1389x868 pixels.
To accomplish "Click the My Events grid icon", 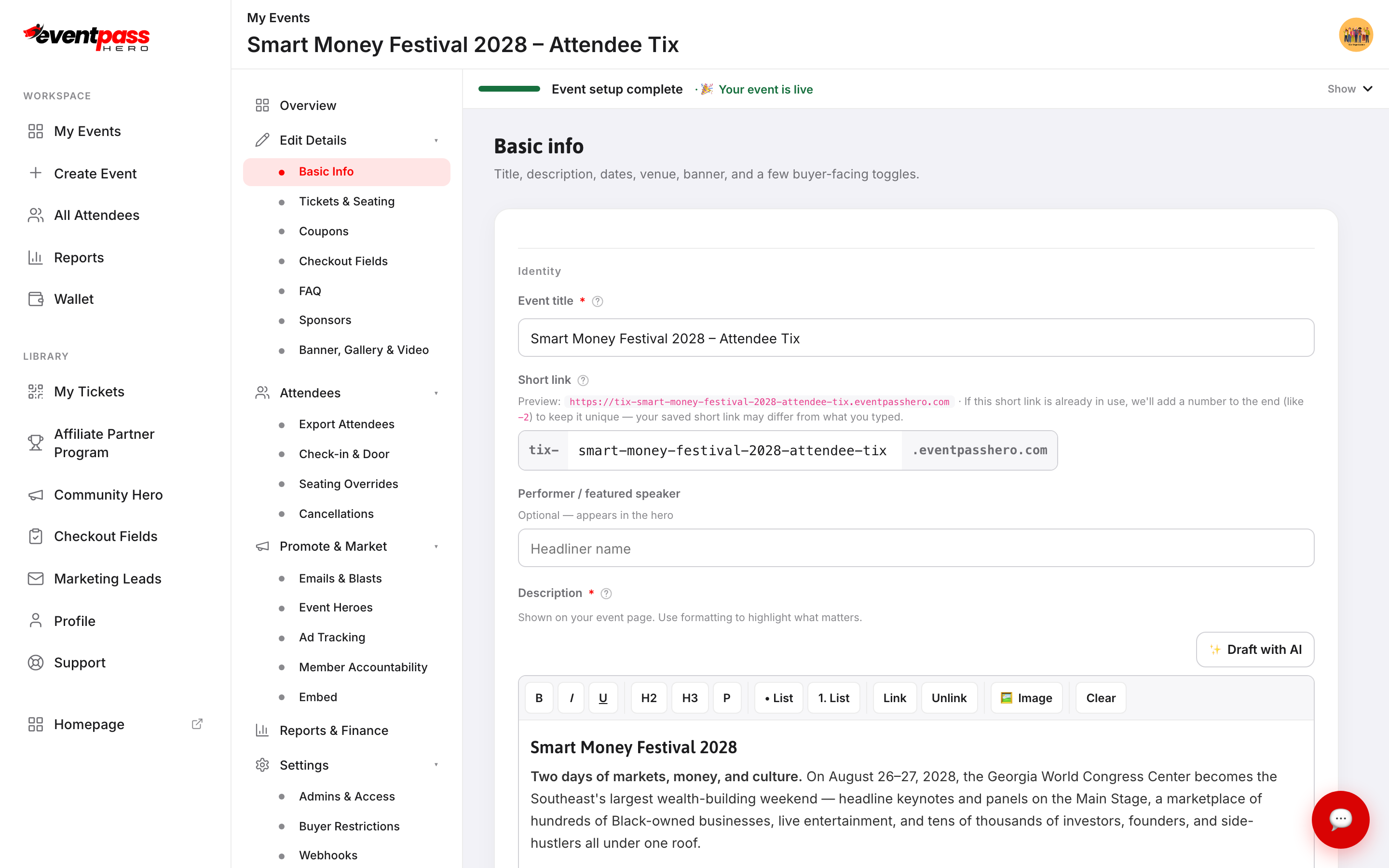I will tap(36, 132).
